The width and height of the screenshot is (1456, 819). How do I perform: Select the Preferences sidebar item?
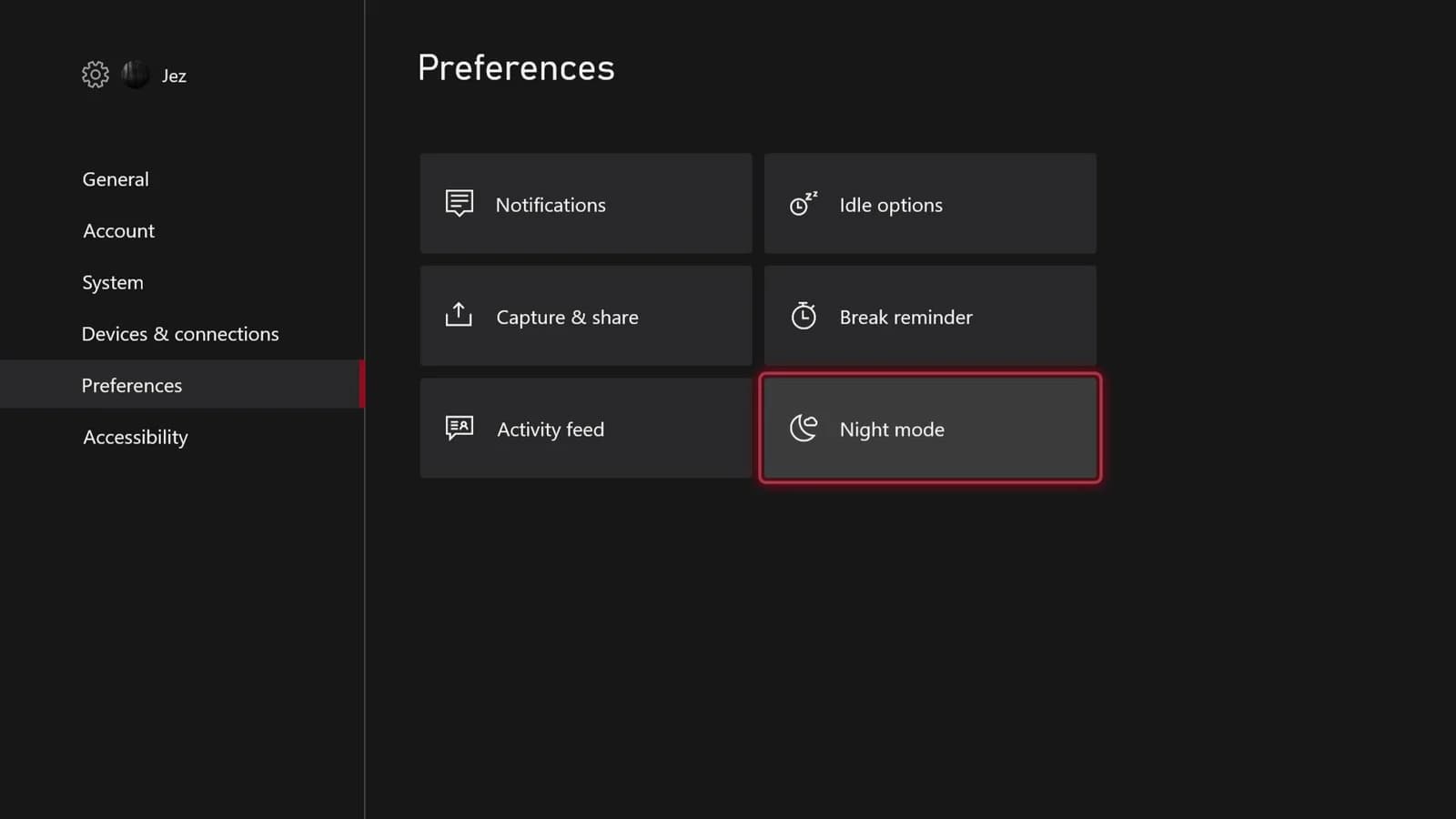(132, 385)
